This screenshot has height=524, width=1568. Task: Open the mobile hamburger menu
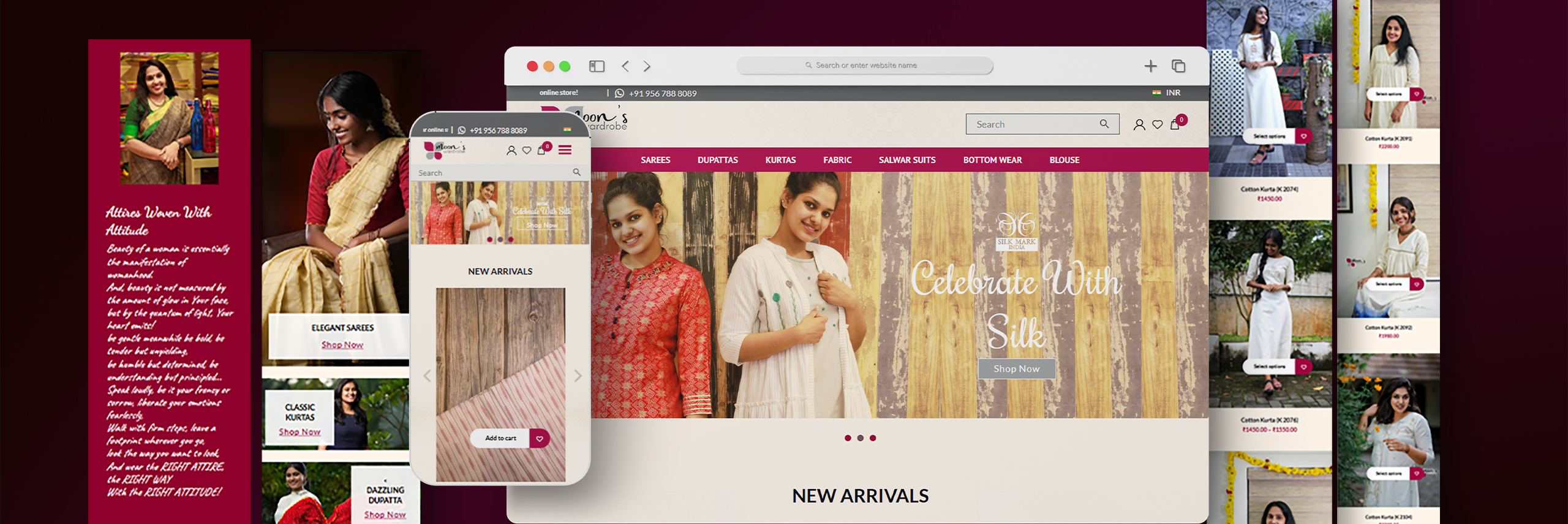pos(565,150)
